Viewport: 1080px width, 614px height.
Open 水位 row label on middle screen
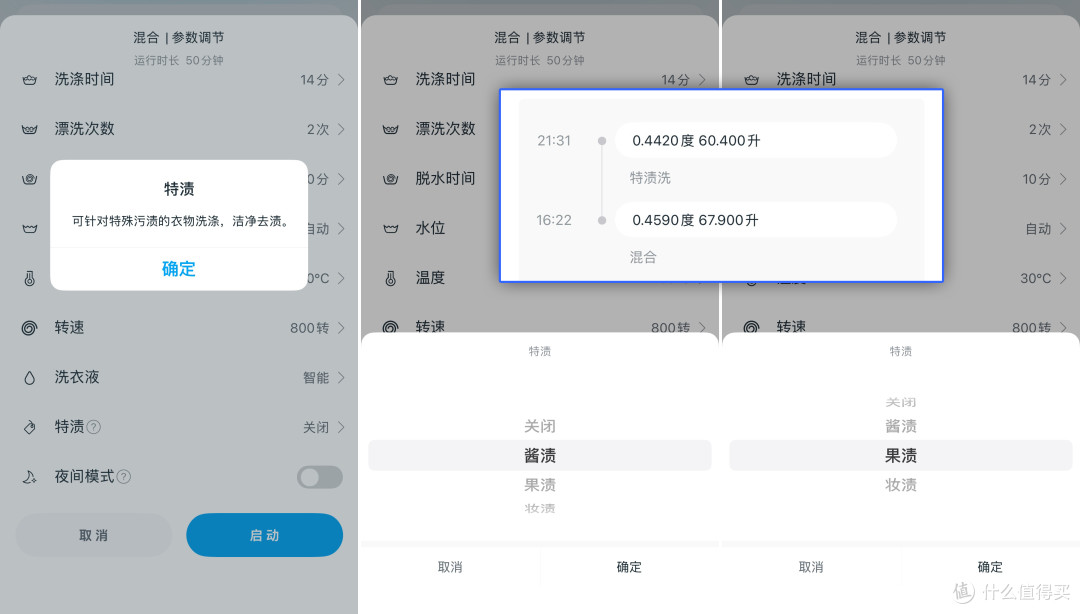coord(430,229)
